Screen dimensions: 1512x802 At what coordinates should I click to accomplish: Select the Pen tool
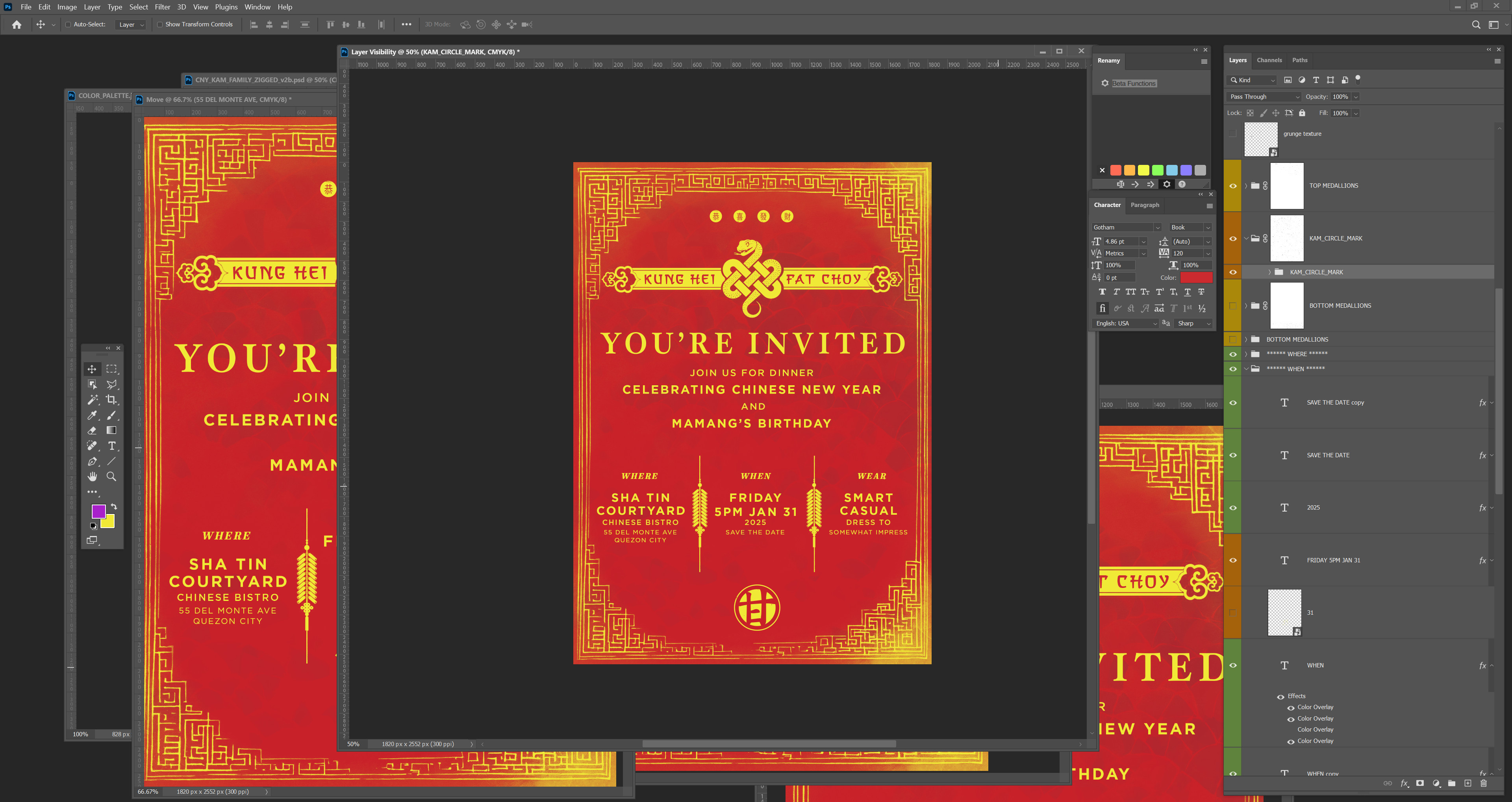click(x=92, y=462)
